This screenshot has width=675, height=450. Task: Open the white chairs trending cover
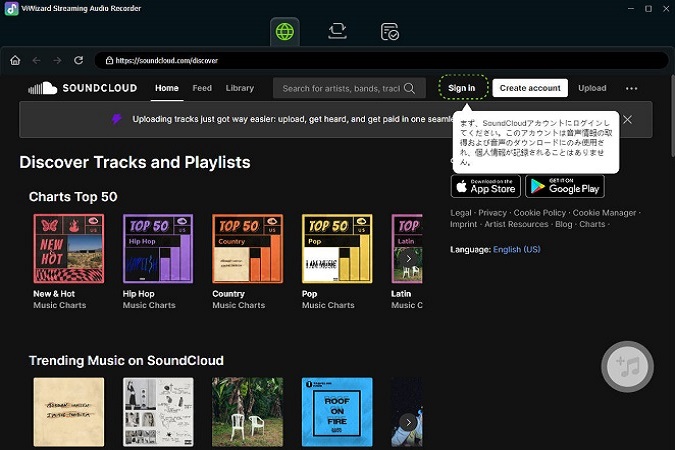(x=248, y=412)
